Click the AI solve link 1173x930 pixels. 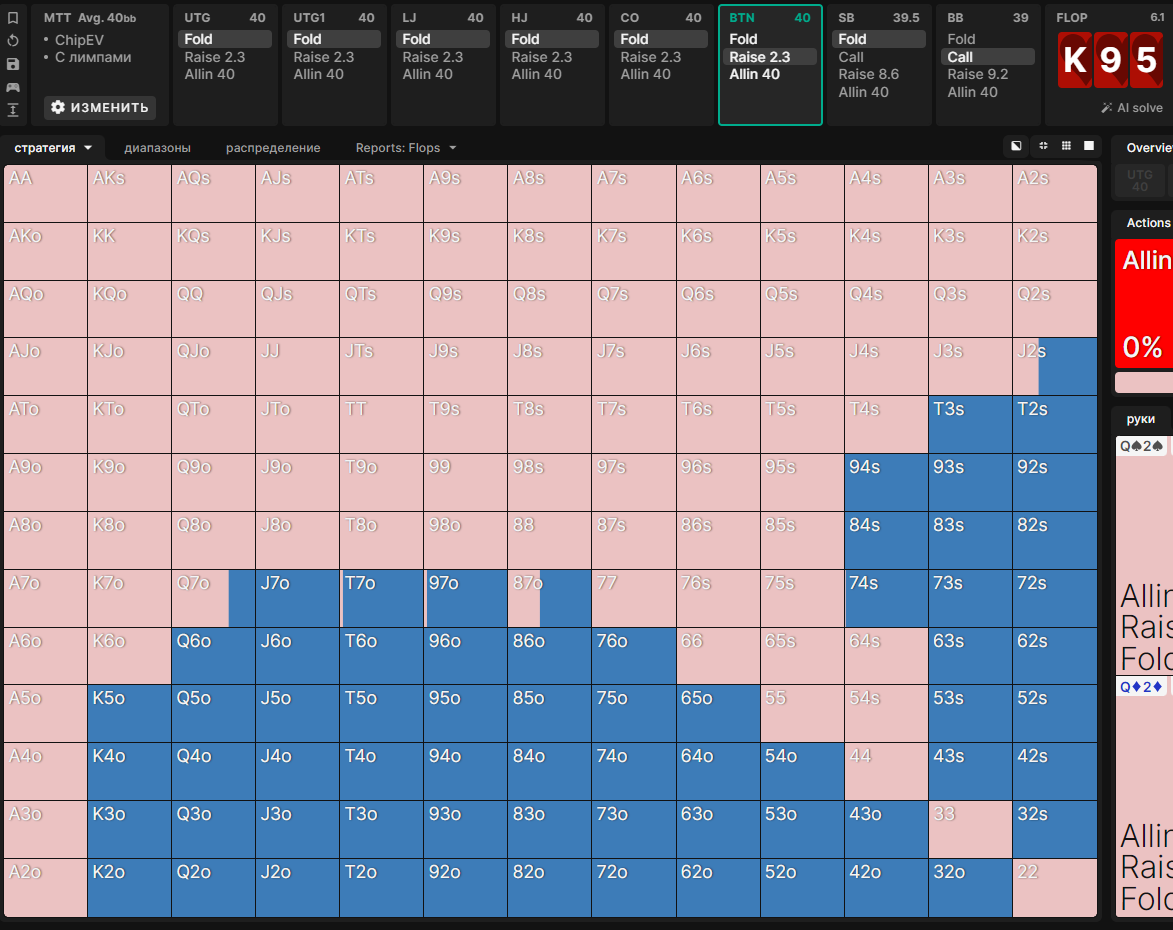1132,108
